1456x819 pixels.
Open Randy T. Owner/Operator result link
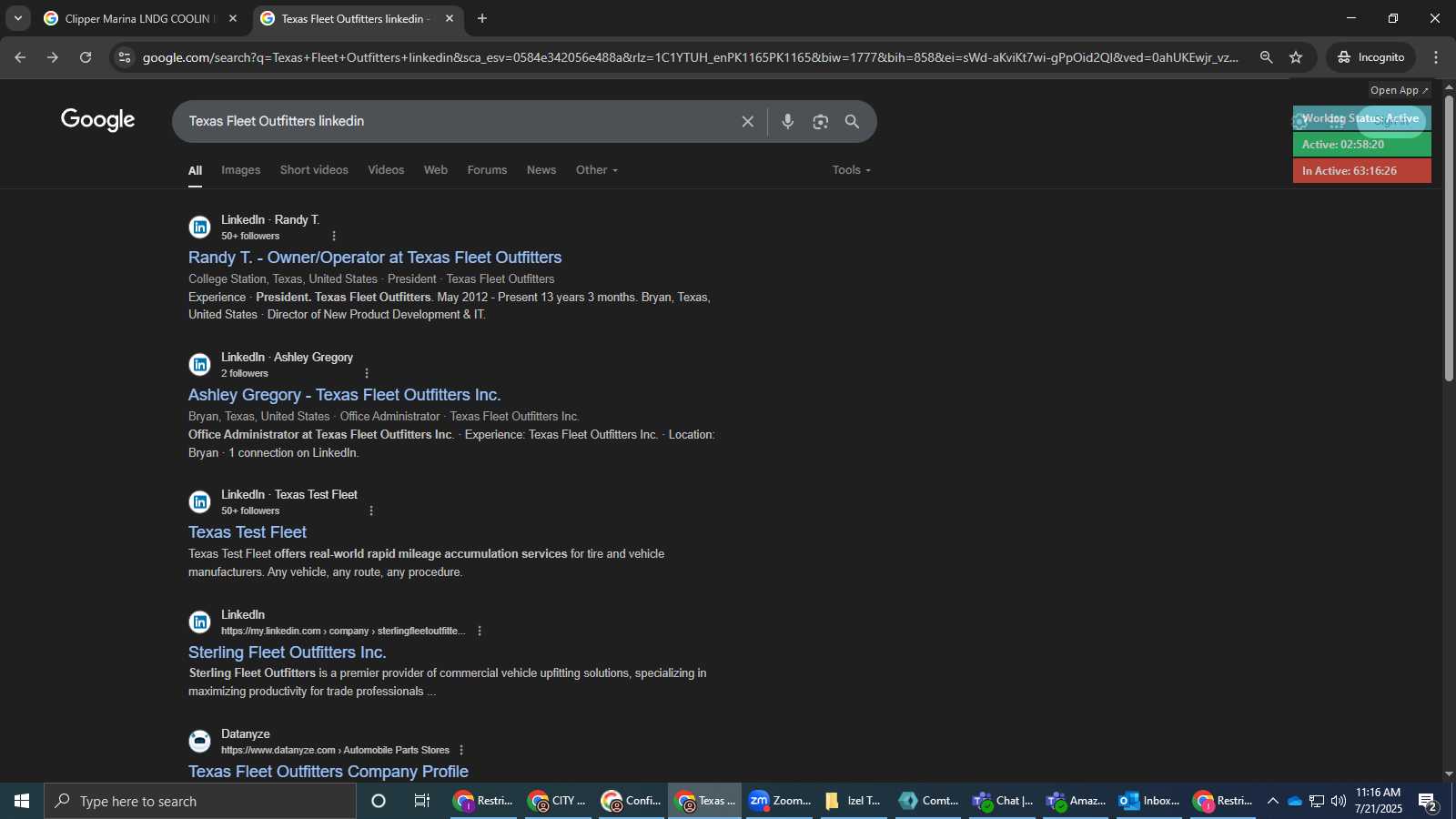[x=375, y=258]
